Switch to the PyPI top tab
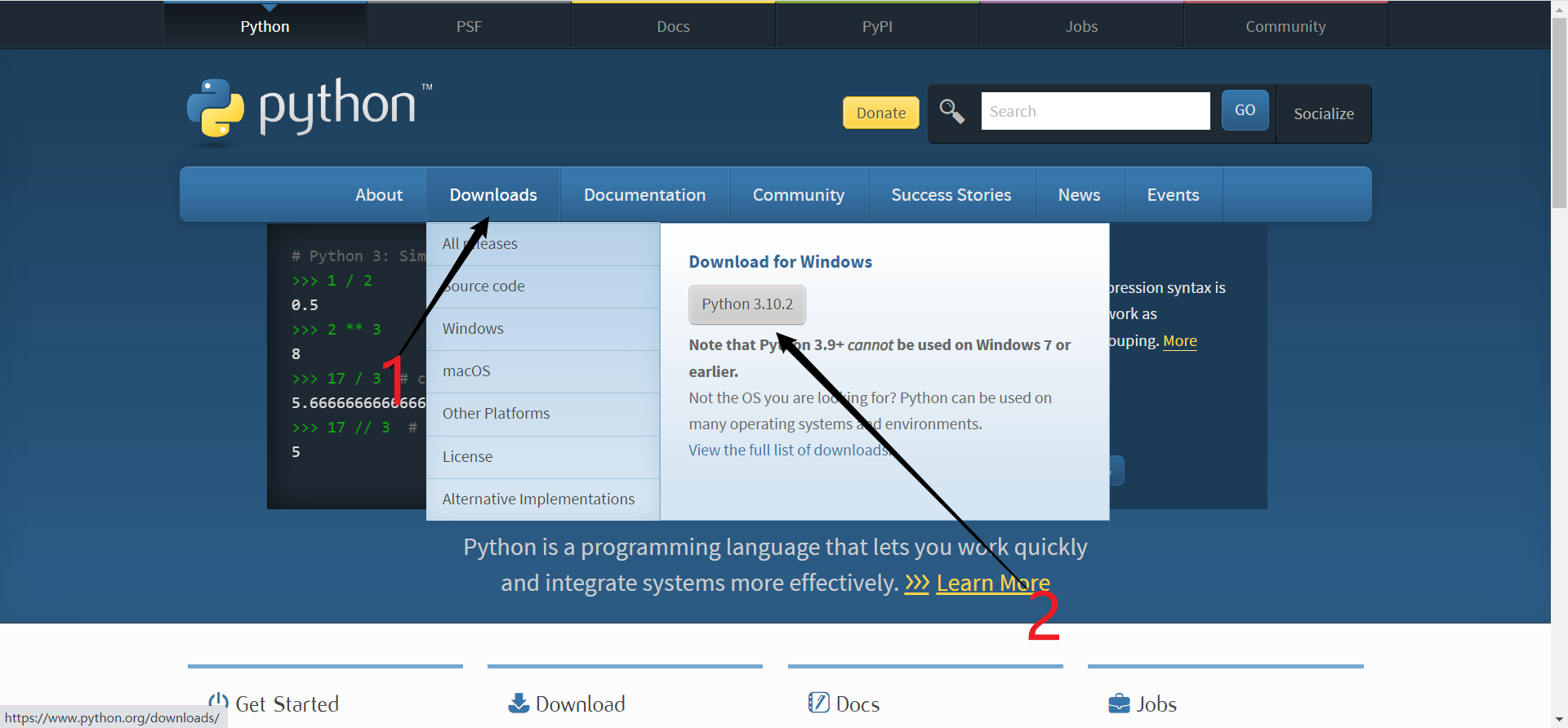This screenshot has height=728, width=1568. (877, 26)
